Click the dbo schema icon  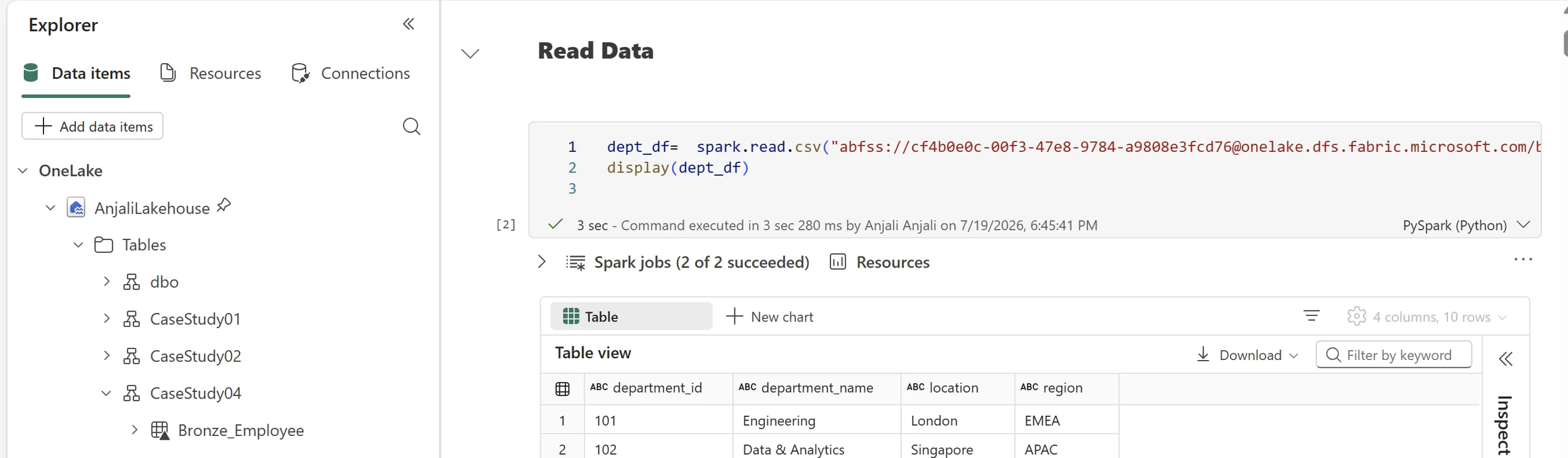pyautogui.click(x=132, y=282)
